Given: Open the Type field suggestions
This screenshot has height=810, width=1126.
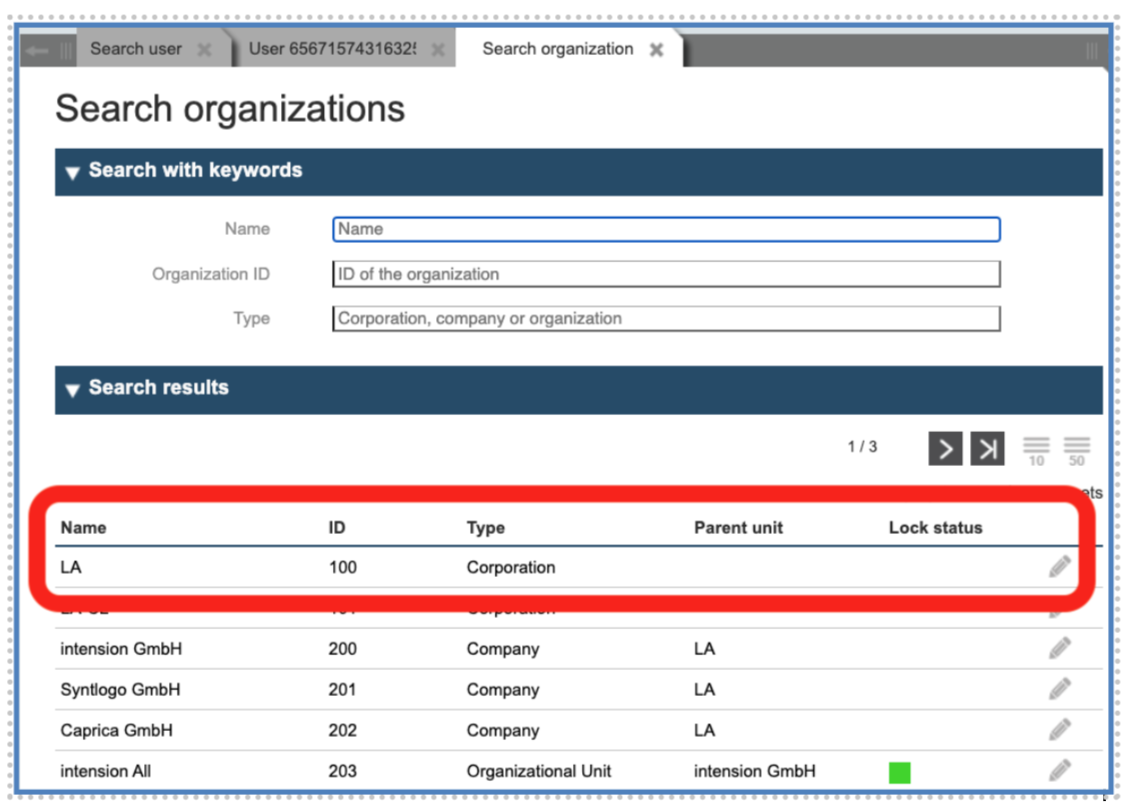Looking at the screenshot, I should 665,319.
